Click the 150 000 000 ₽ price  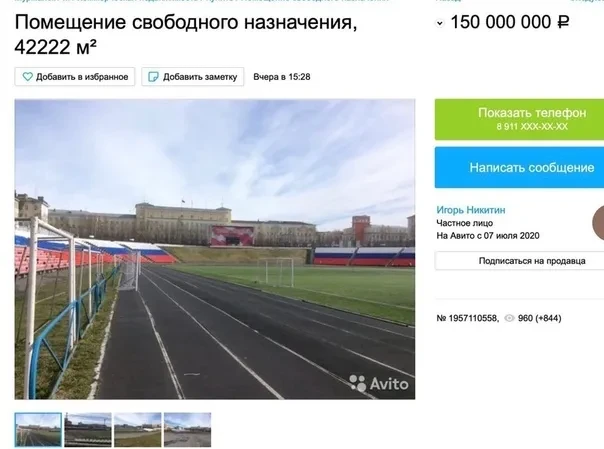point(510,22)
